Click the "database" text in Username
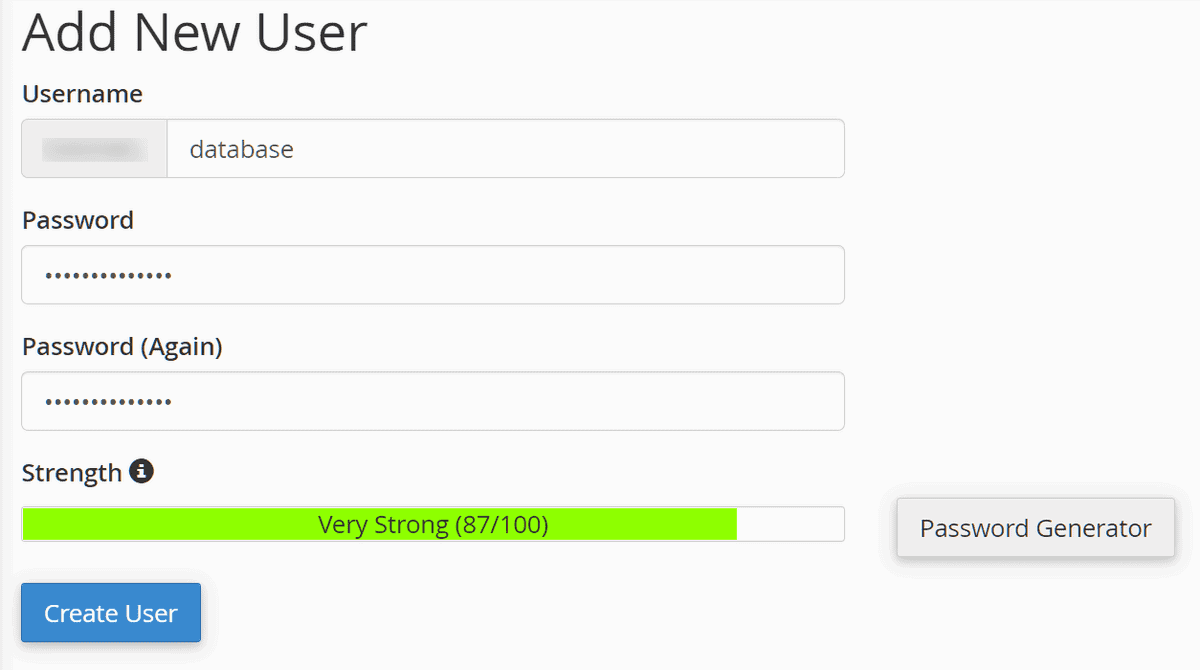This screenshot has height=670, width=1200. pos(241,150)
